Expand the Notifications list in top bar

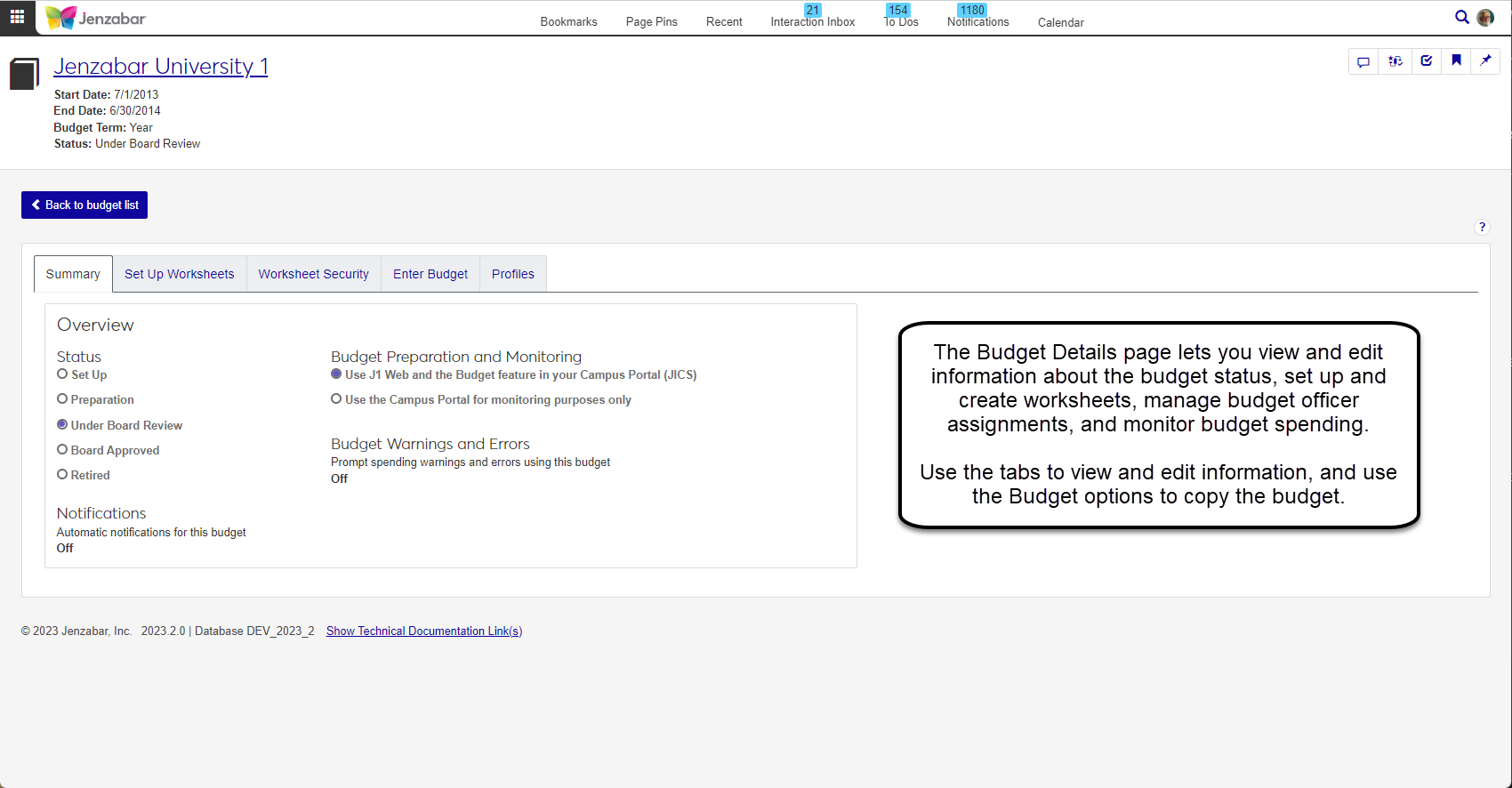coord(977,22)
